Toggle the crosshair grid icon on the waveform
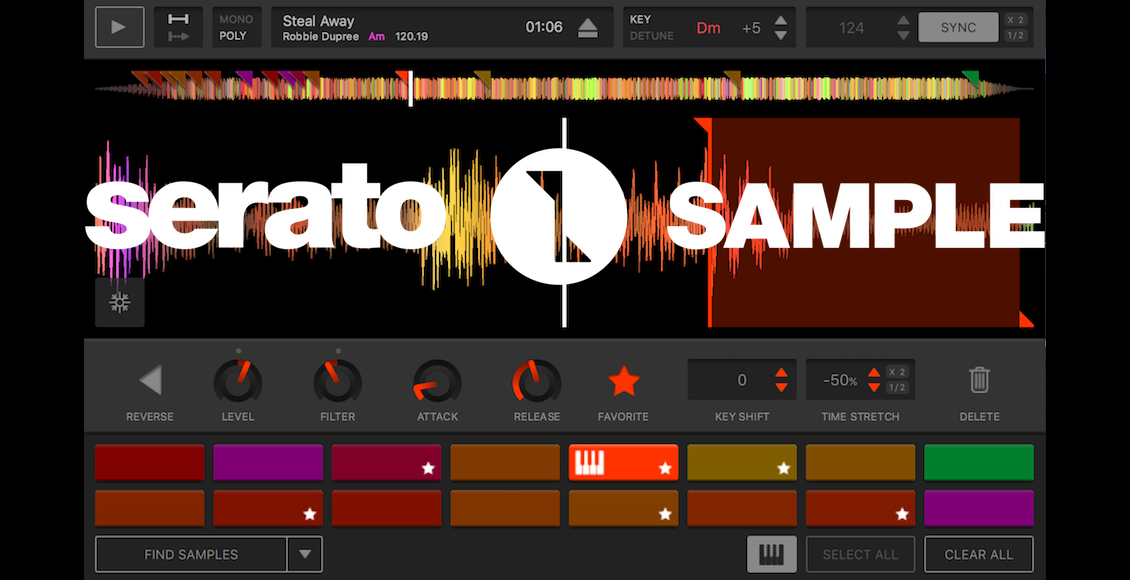 [120, 303]
